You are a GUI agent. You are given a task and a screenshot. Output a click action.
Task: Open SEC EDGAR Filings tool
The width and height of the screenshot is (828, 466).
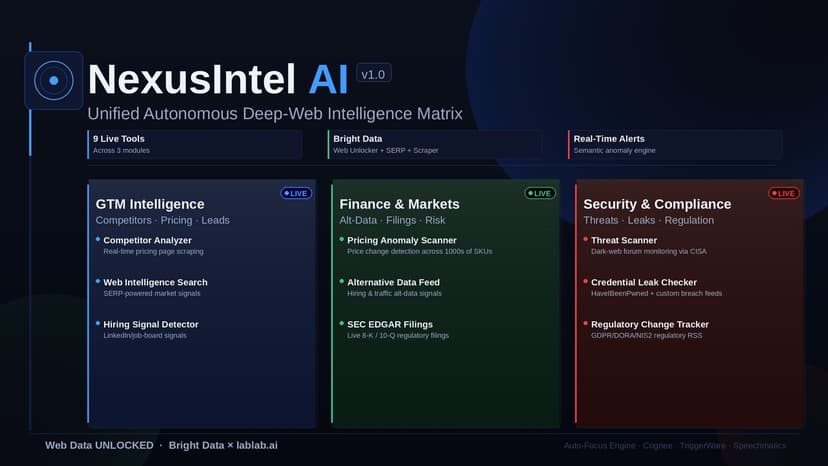(x=390, y=324)
